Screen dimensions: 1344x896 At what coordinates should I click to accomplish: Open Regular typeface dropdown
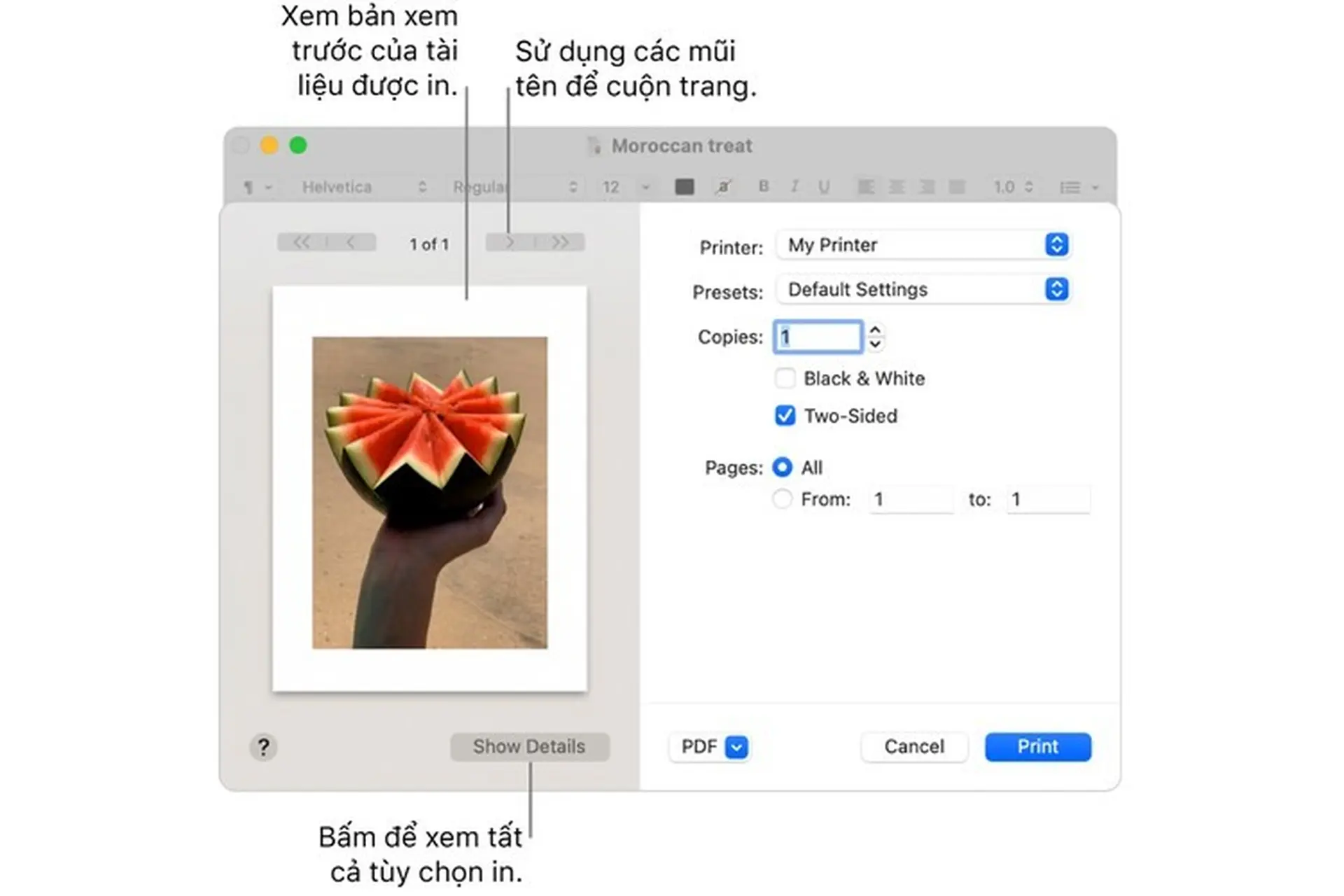click(x=515, y=187)
